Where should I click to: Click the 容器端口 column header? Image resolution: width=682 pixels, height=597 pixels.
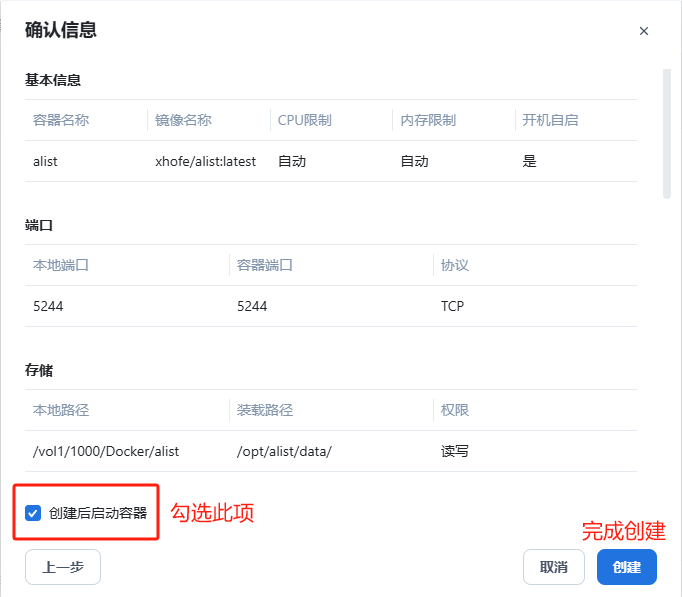click(x=264, y=265)
